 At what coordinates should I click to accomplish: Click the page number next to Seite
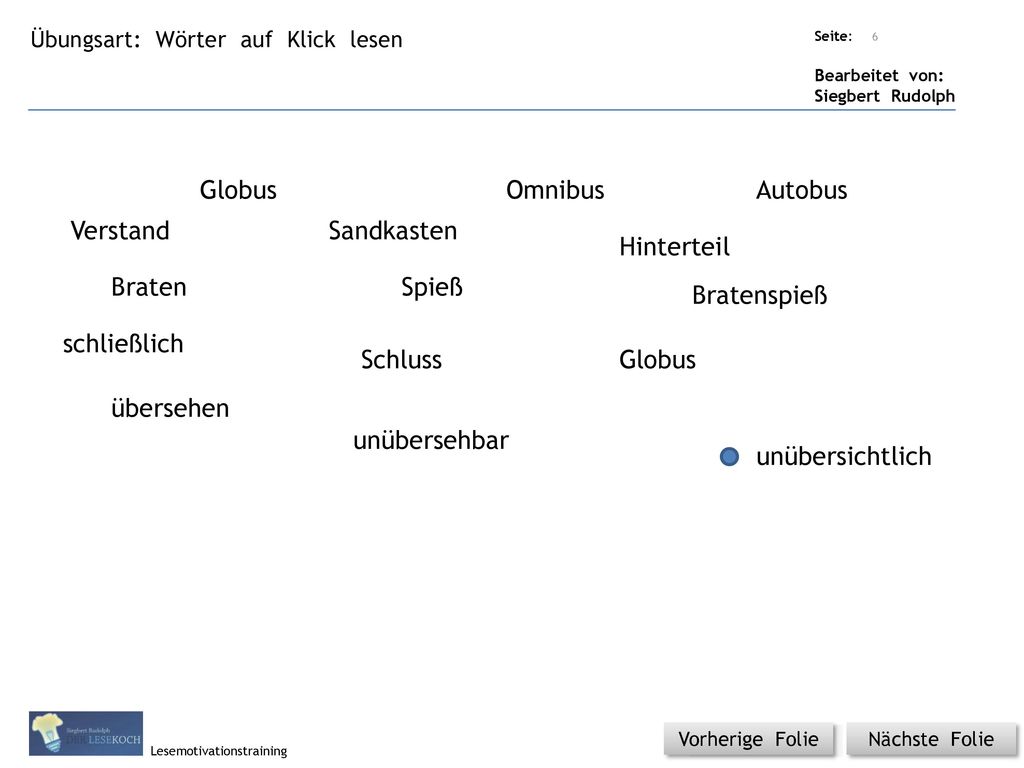[874, 37]
